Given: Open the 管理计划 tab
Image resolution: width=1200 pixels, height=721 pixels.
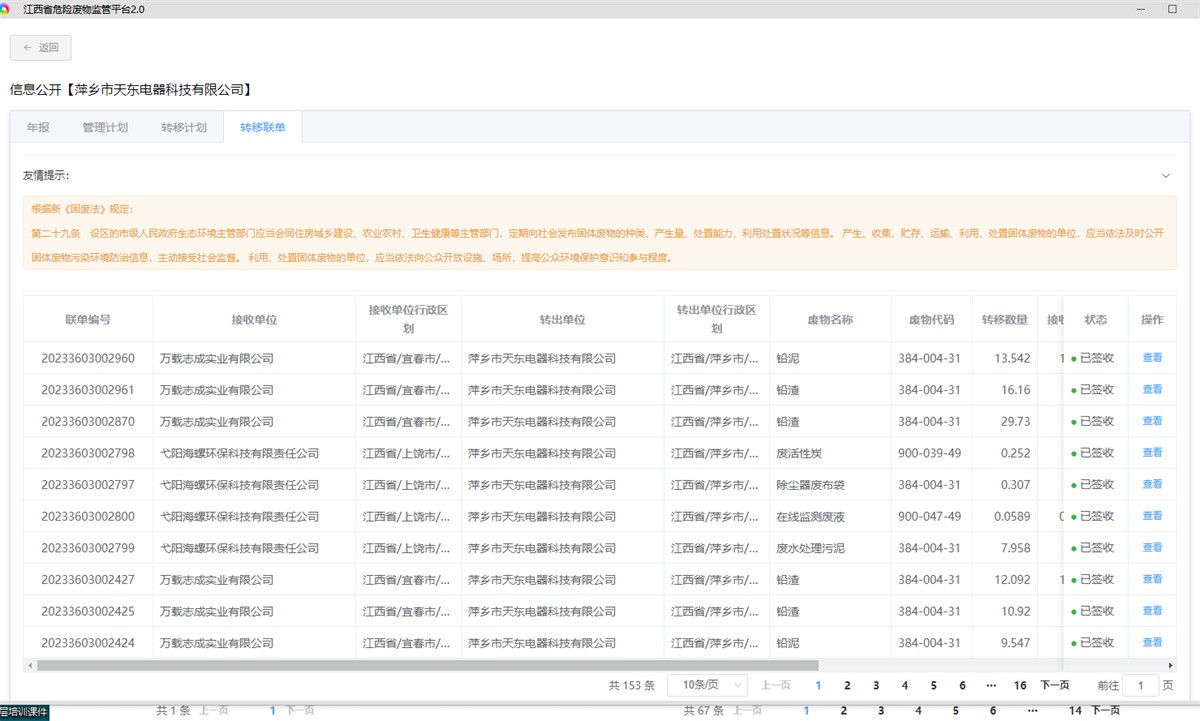Looking at the screenshot, I should click(105, 128).
